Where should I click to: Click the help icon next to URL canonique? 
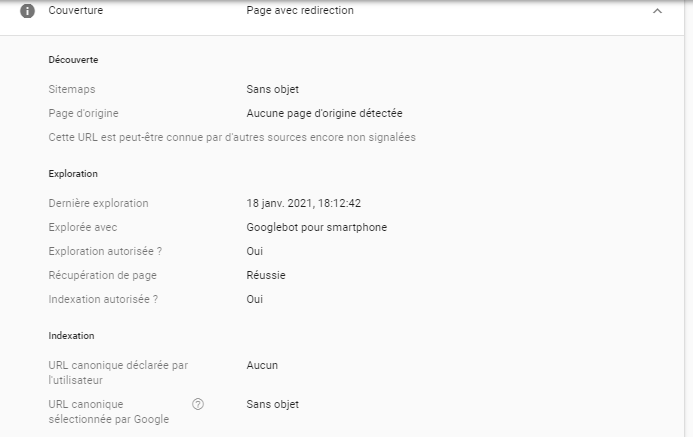(x=198, y=404)
